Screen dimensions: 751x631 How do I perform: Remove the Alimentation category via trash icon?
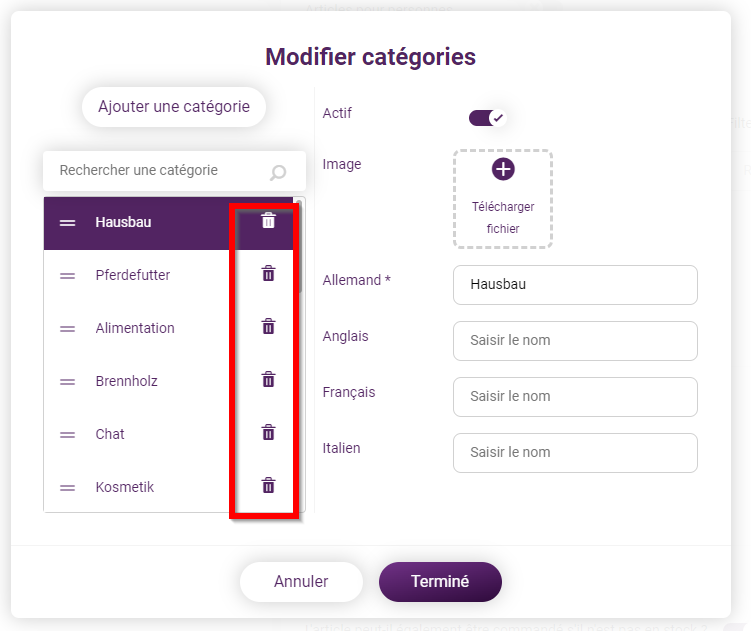(268, 327)
